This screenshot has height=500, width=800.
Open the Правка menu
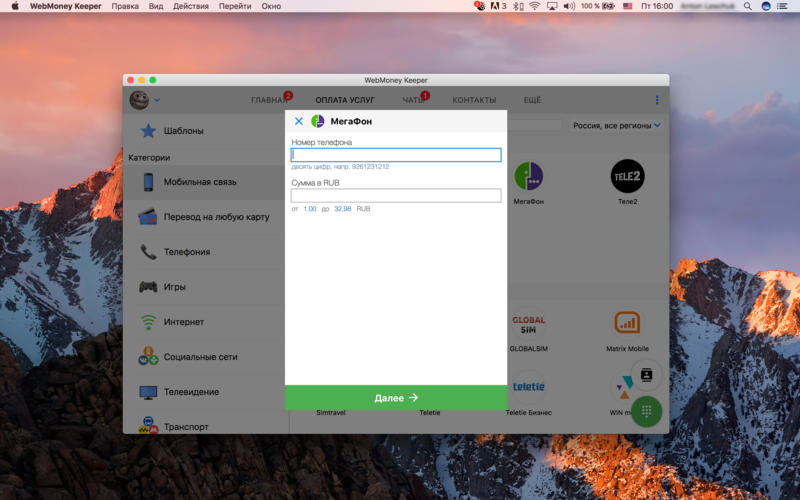pyautogui.click(x=125, y=6)
